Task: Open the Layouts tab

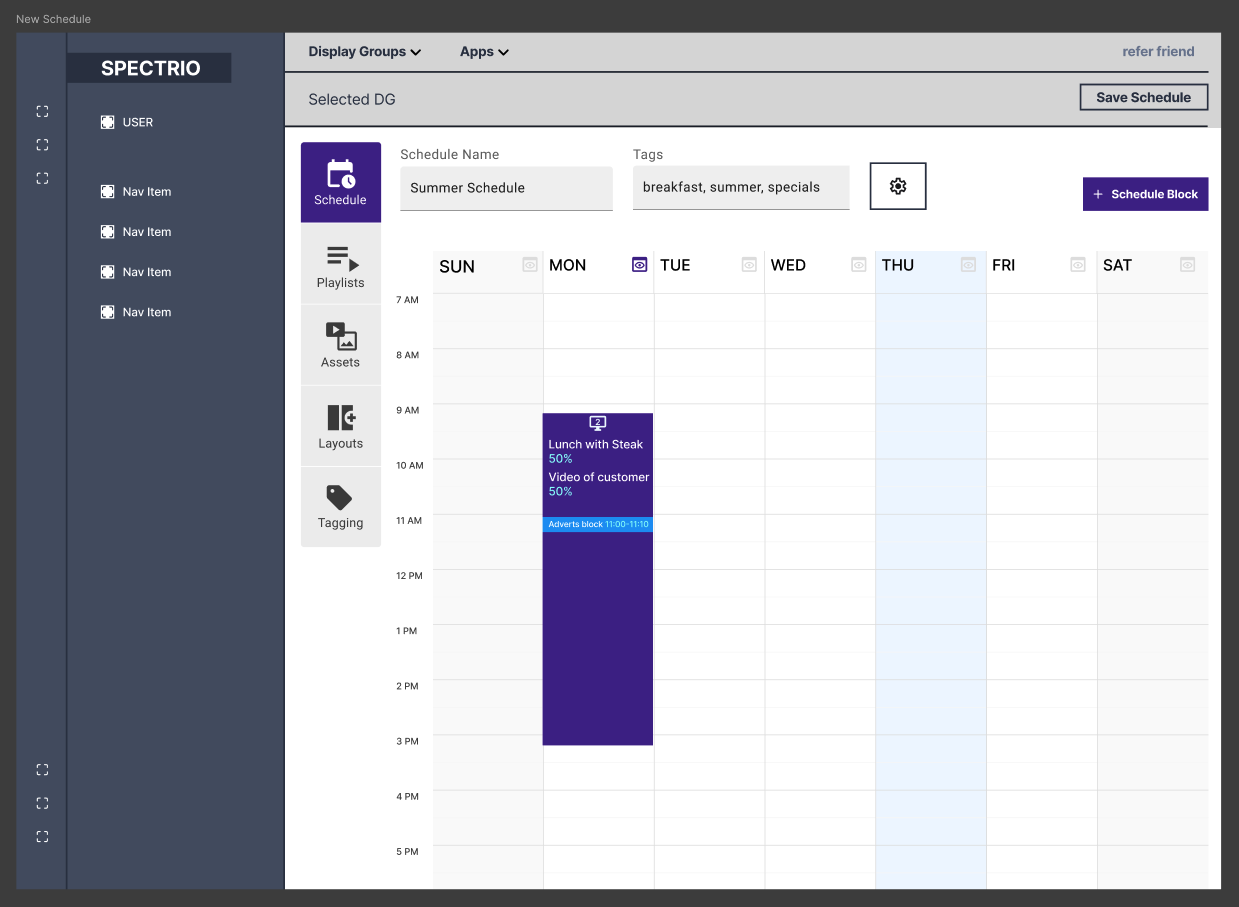Action: (340, 426)
